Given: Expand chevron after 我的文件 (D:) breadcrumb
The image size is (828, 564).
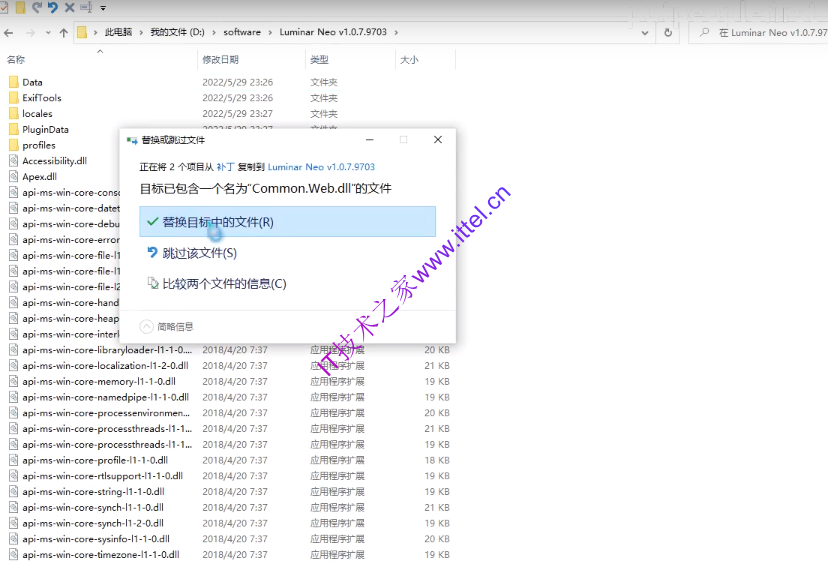Looking at the screenshot, I should (214, 33).
